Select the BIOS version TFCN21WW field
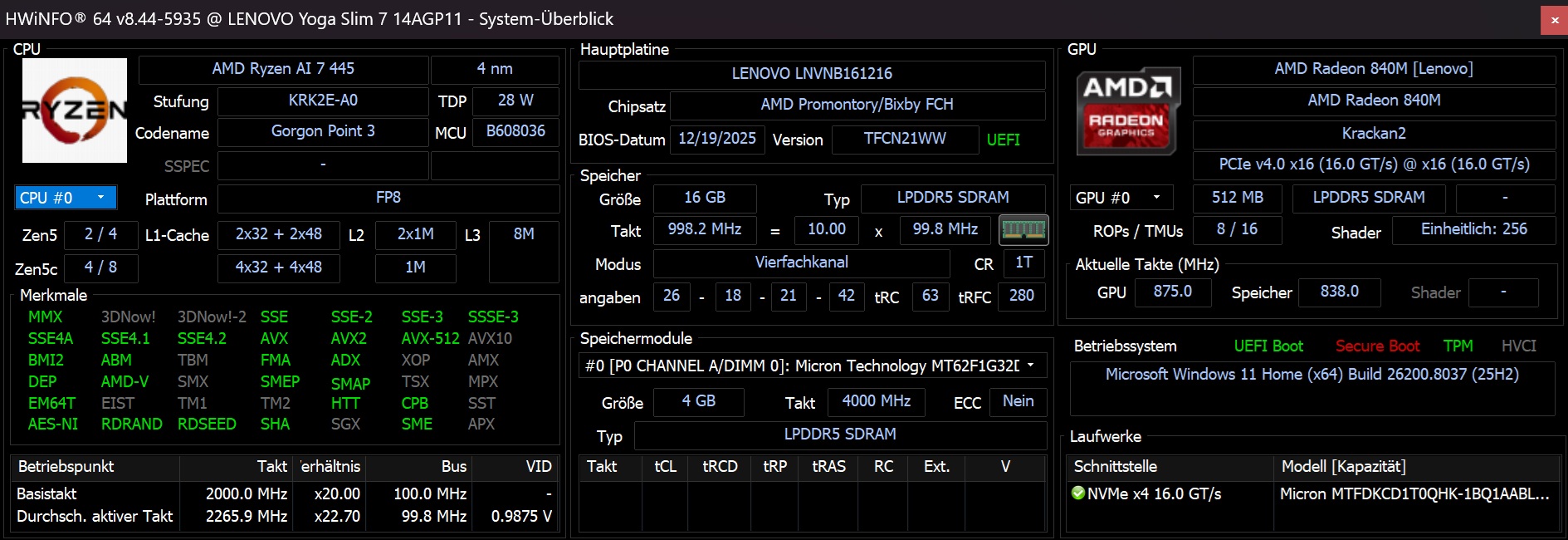The height and width of the screenshot is (540, 1568). [x=904, y=139]
